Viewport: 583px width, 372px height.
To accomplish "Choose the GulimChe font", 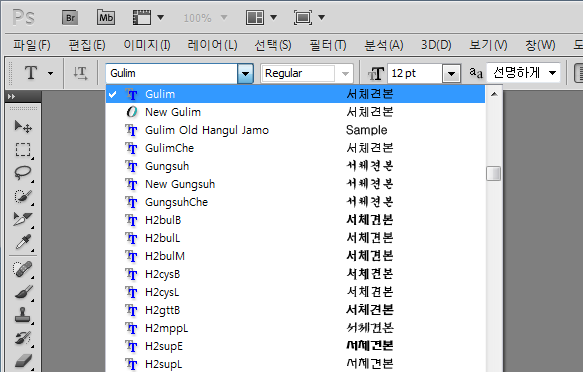I will click(x=296, y=148).
